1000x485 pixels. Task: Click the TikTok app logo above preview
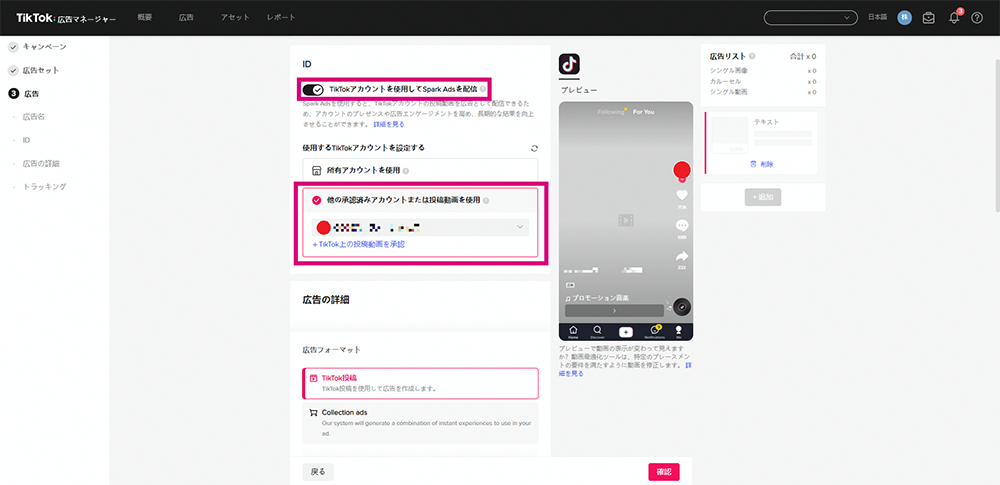pyautogui.click(x=569, y=64)
